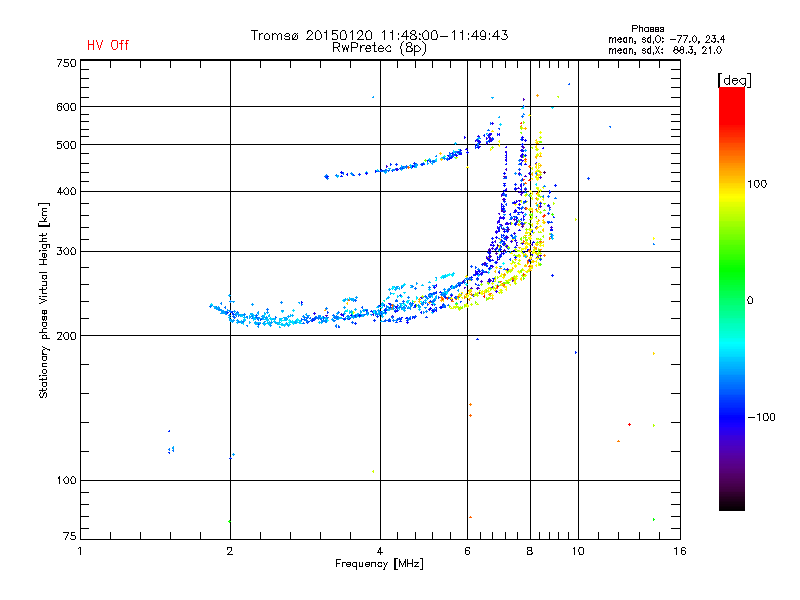Click the x-axis tick label '8'
This screenshot has height=600, width=800.
[x=530, y=551]
